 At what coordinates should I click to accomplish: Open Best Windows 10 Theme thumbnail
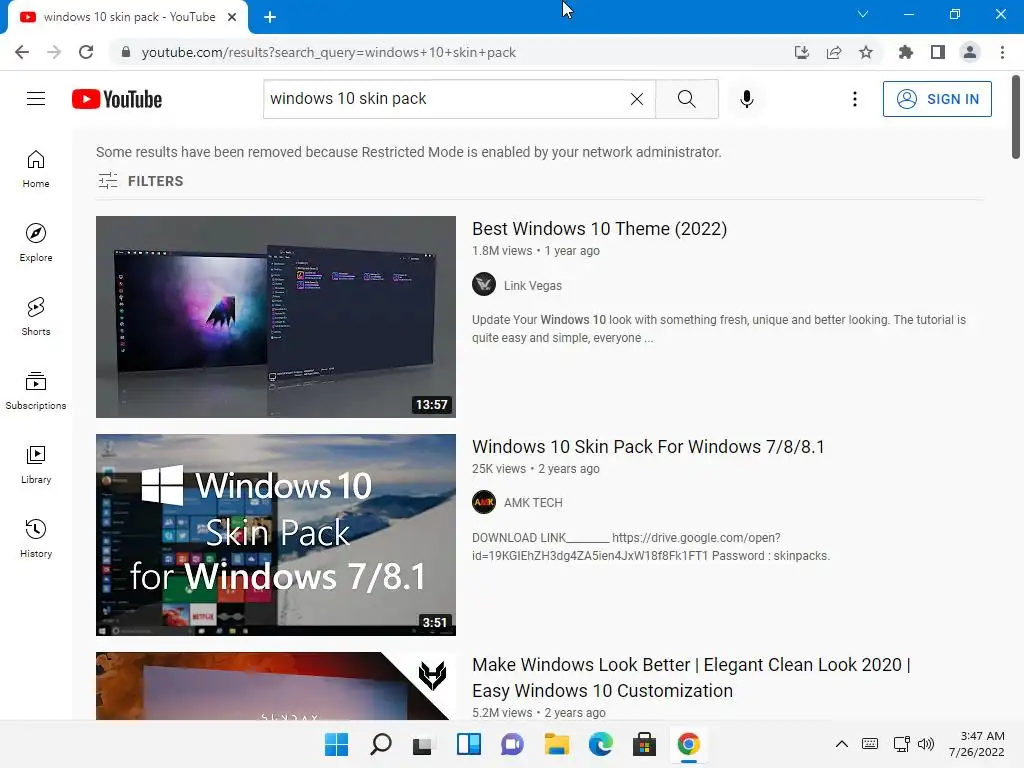(x=276, y=317)
